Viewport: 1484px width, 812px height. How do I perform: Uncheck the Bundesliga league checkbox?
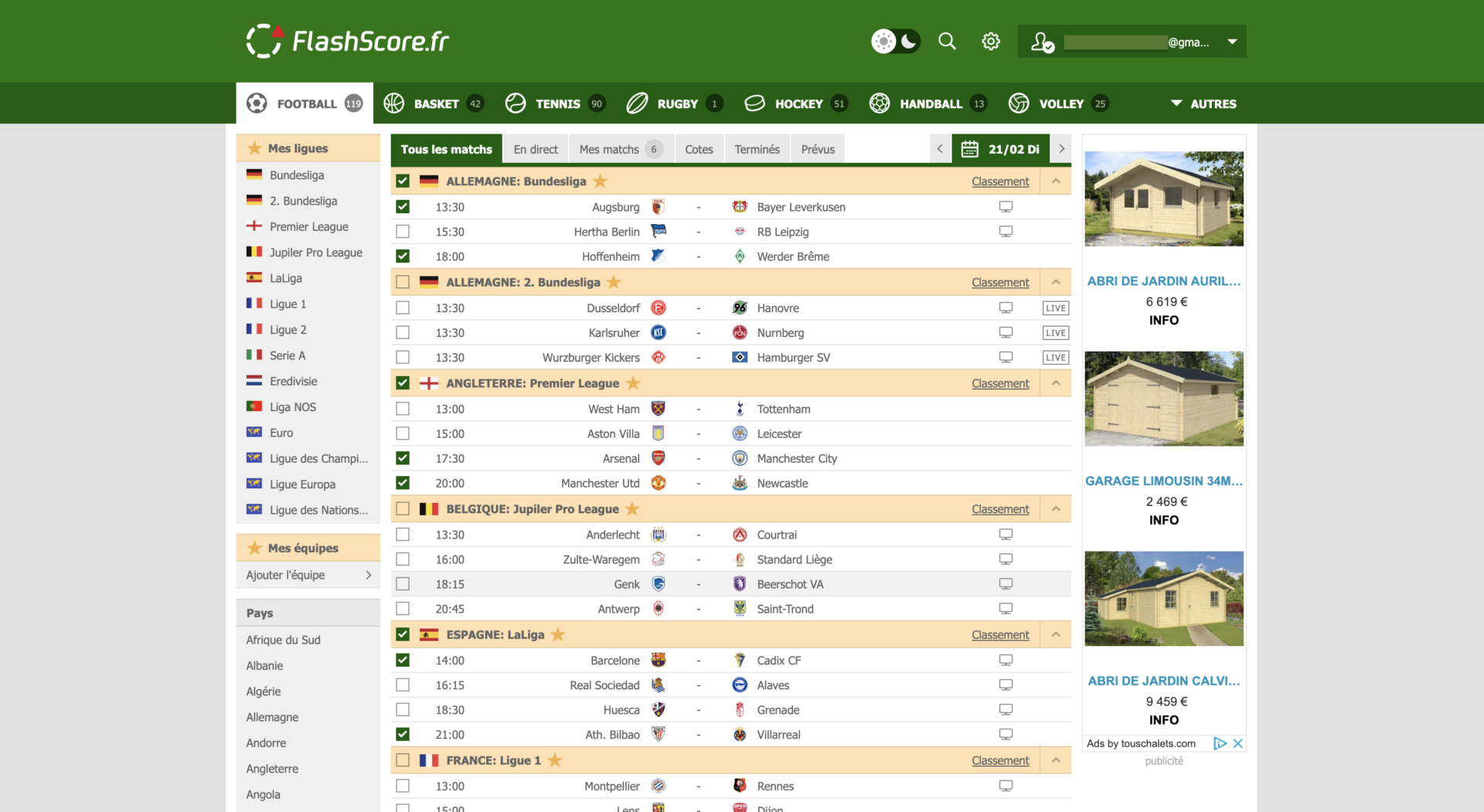403,181
